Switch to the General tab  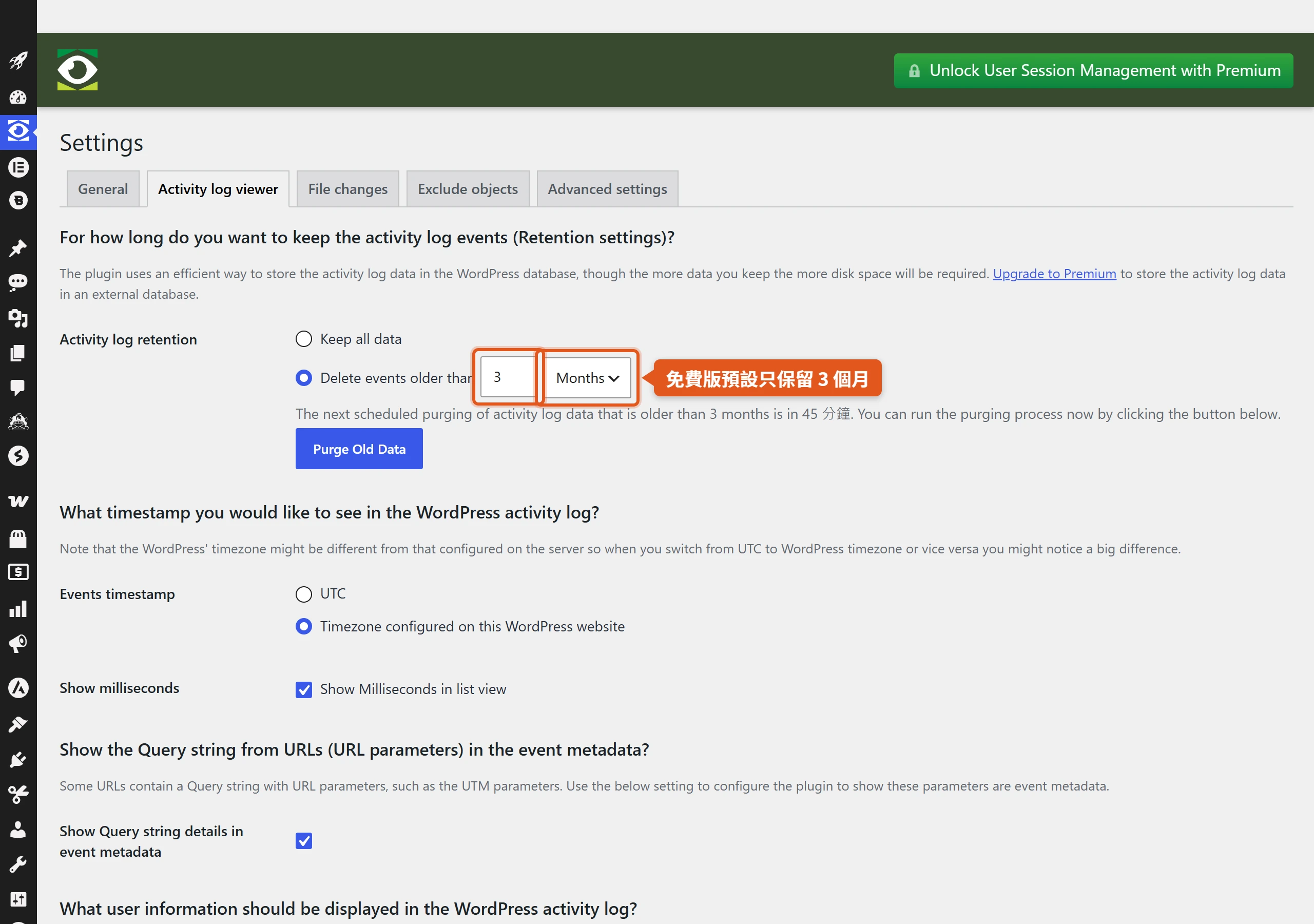tap(103, 189)
